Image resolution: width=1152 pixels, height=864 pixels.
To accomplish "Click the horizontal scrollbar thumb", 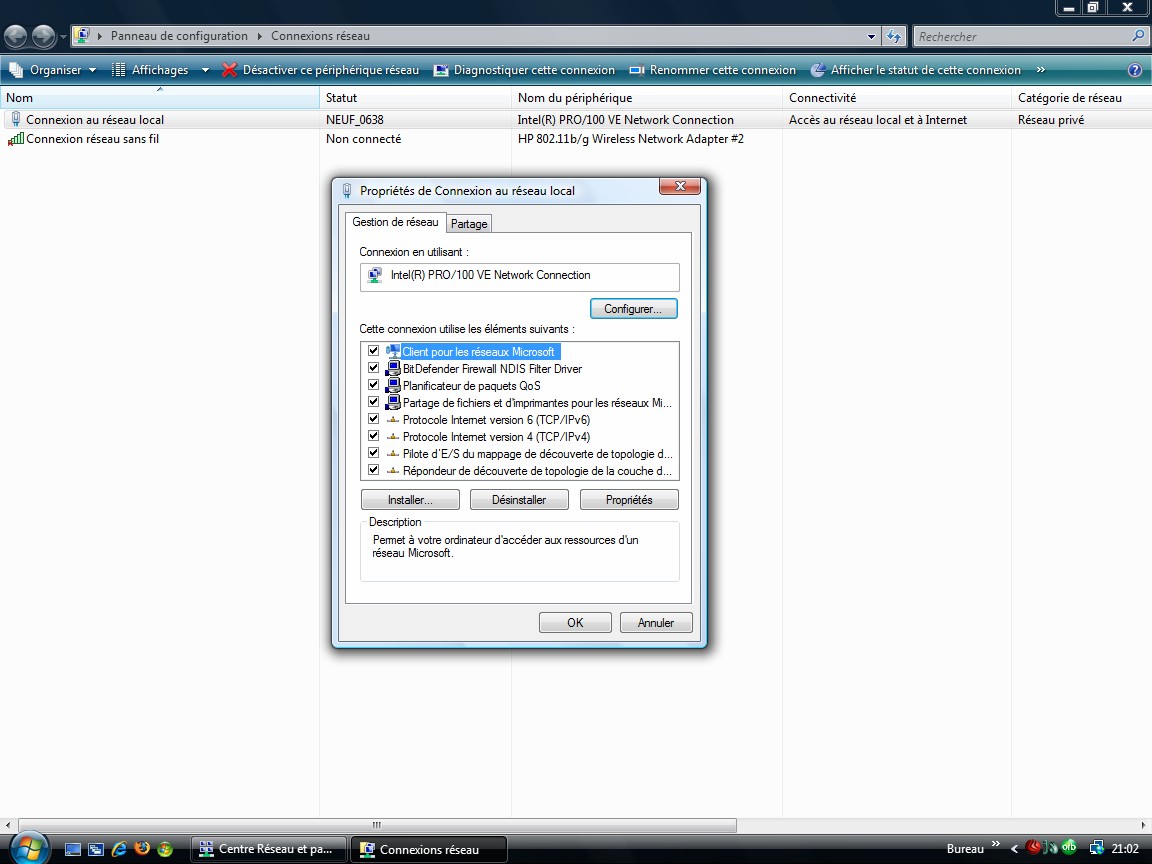I will click(377, 825).
